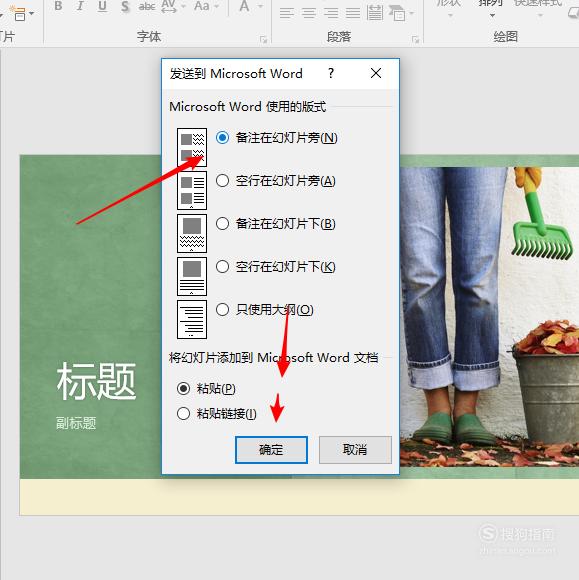Justify text in paragraph group
The height and width of the screenshot is (580, 579).
(x=353, y=14)
